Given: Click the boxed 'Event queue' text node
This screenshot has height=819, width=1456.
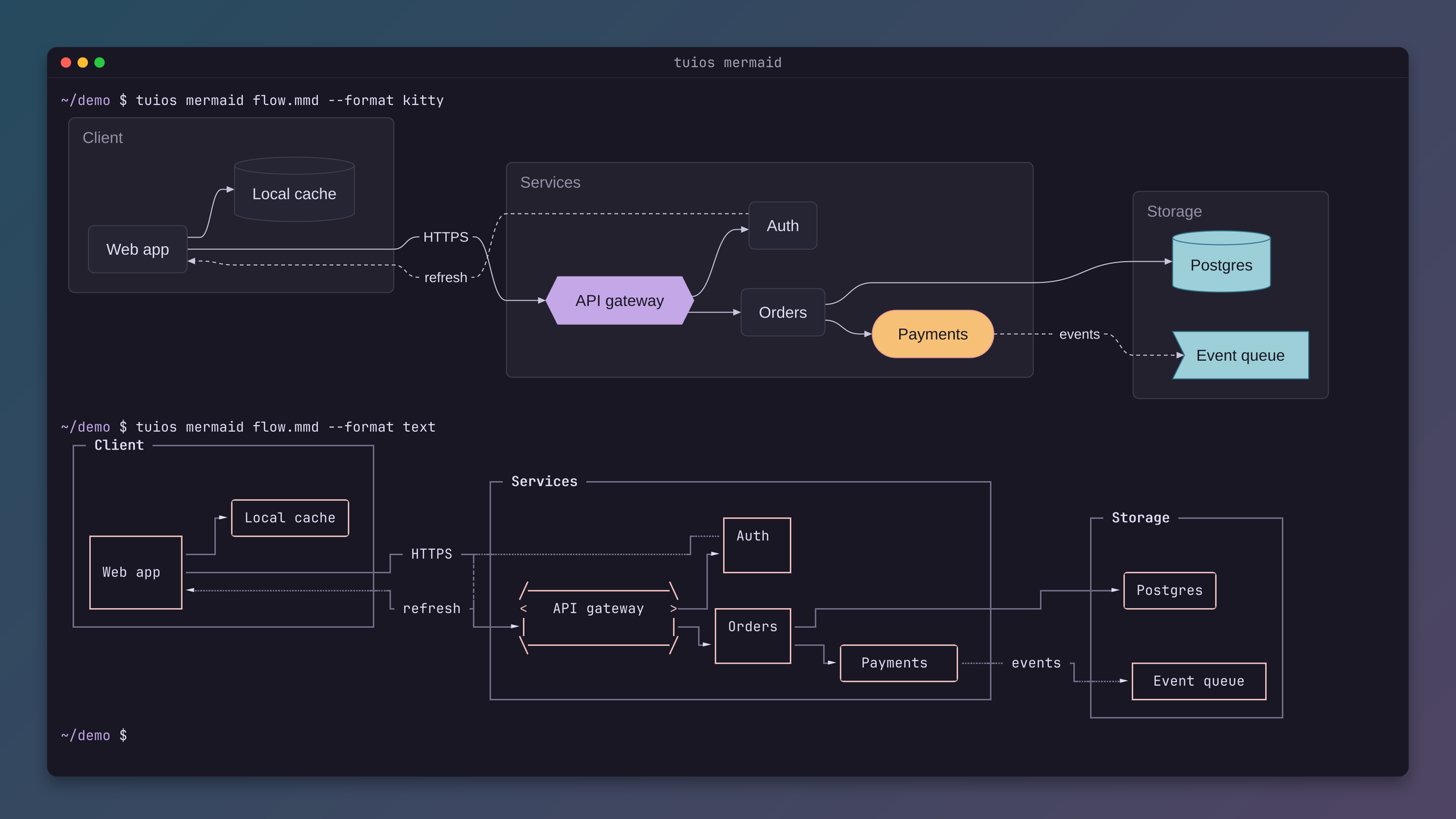Looking at the screenshot, I should click(x=1199, y=681).
